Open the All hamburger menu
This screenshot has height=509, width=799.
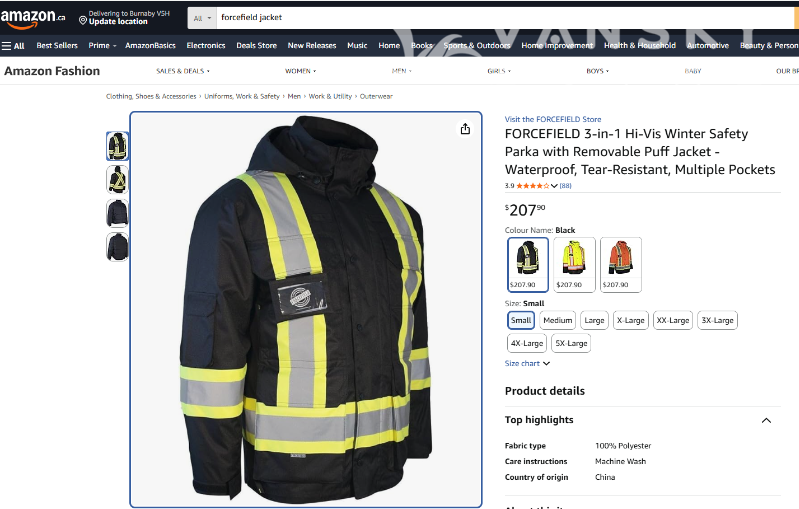tap(13, 45)
